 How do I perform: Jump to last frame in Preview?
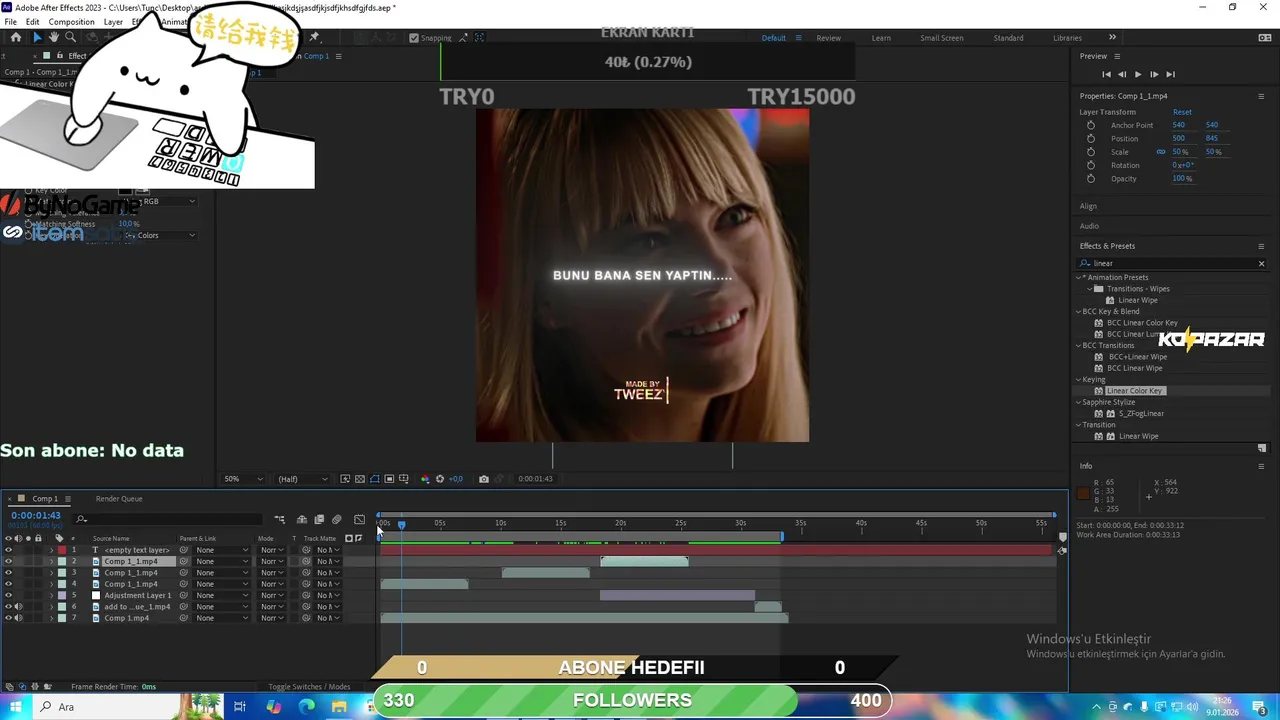click(x=1170, y=74)
